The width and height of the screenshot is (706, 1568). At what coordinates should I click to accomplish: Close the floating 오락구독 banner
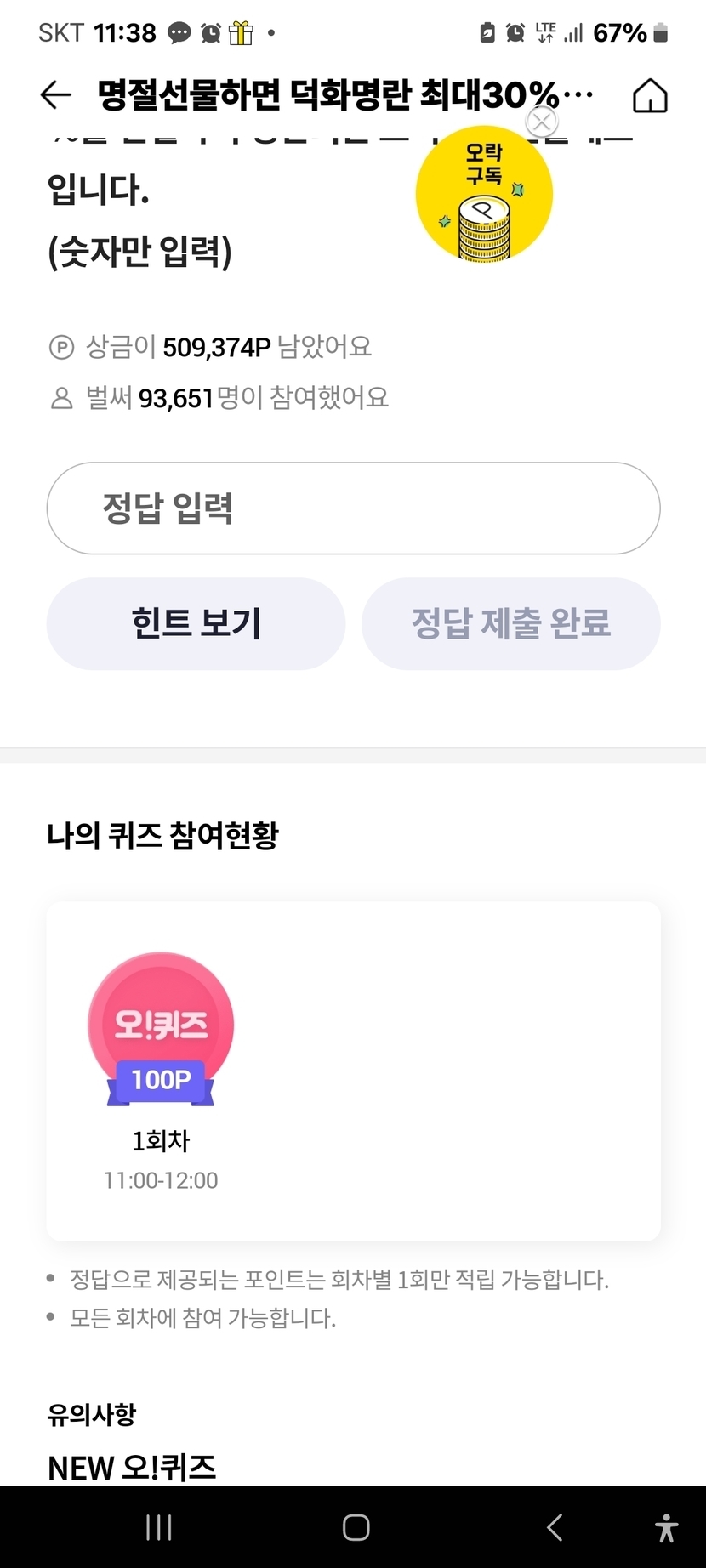pyautogui.click(x=542, y=122)
